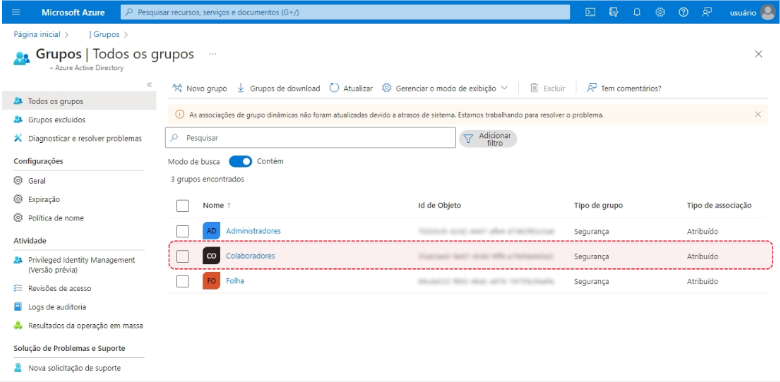Click the CO group avatar
This screenshot has height=382, width=780.
coord(211,256)
